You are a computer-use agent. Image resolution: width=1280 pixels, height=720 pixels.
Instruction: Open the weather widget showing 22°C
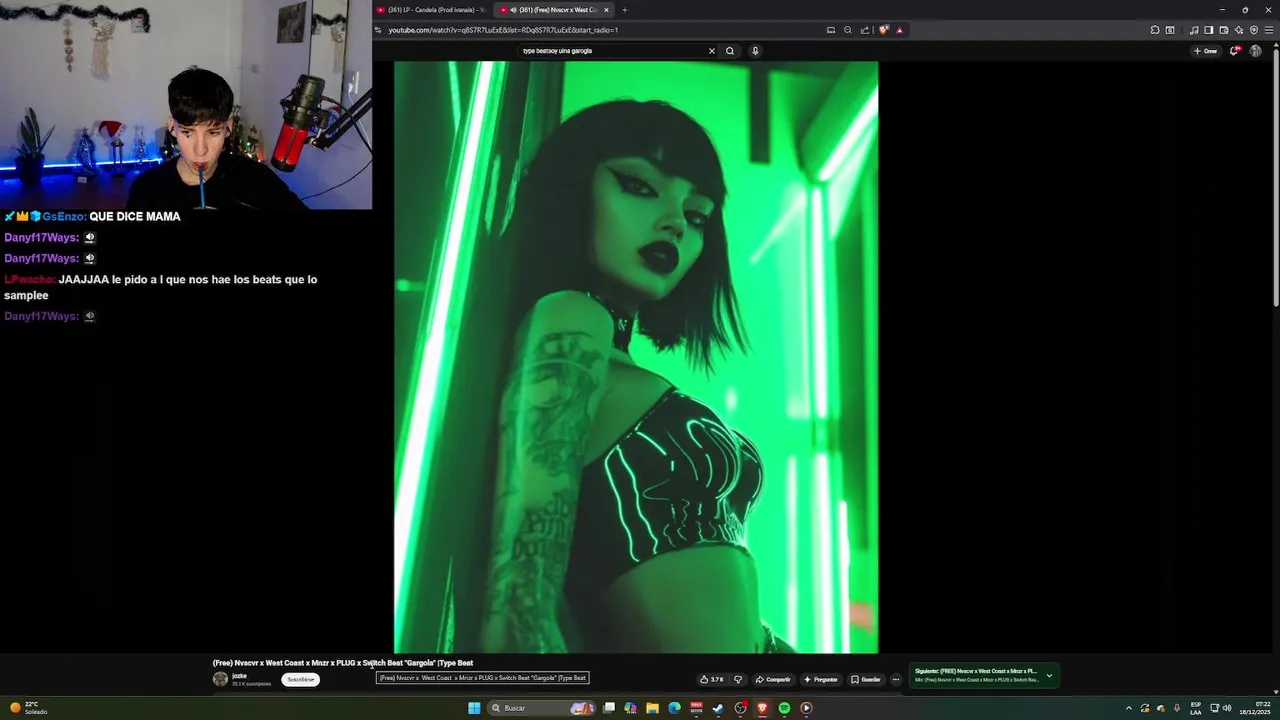click(x=28, y=708)
